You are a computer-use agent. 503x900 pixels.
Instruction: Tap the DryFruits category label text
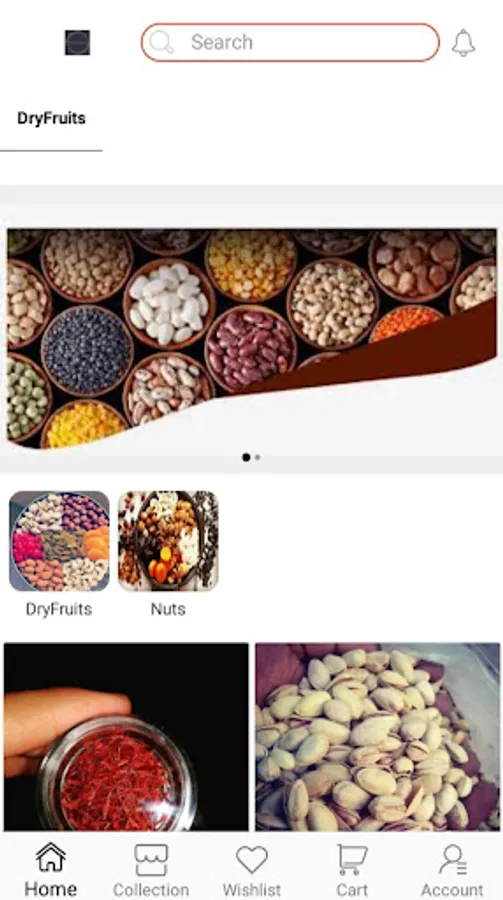(59, 609)
